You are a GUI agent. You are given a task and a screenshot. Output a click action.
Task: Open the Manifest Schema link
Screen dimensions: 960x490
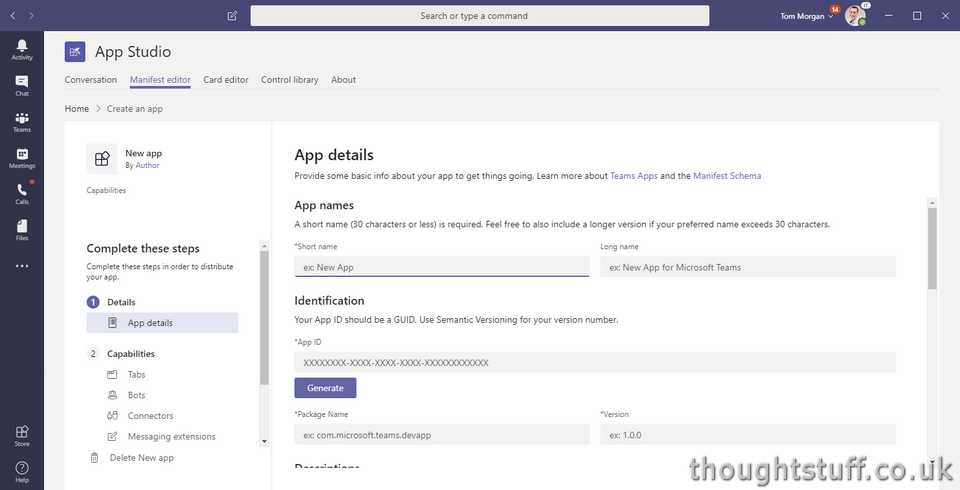(727, 176)
